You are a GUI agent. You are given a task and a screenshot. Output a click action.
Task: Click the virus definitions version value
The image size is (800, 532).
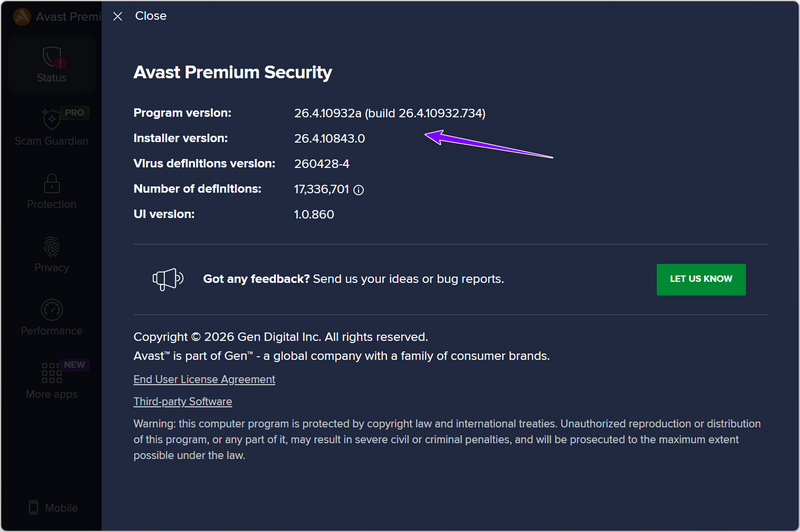click(x=321, y=164)
